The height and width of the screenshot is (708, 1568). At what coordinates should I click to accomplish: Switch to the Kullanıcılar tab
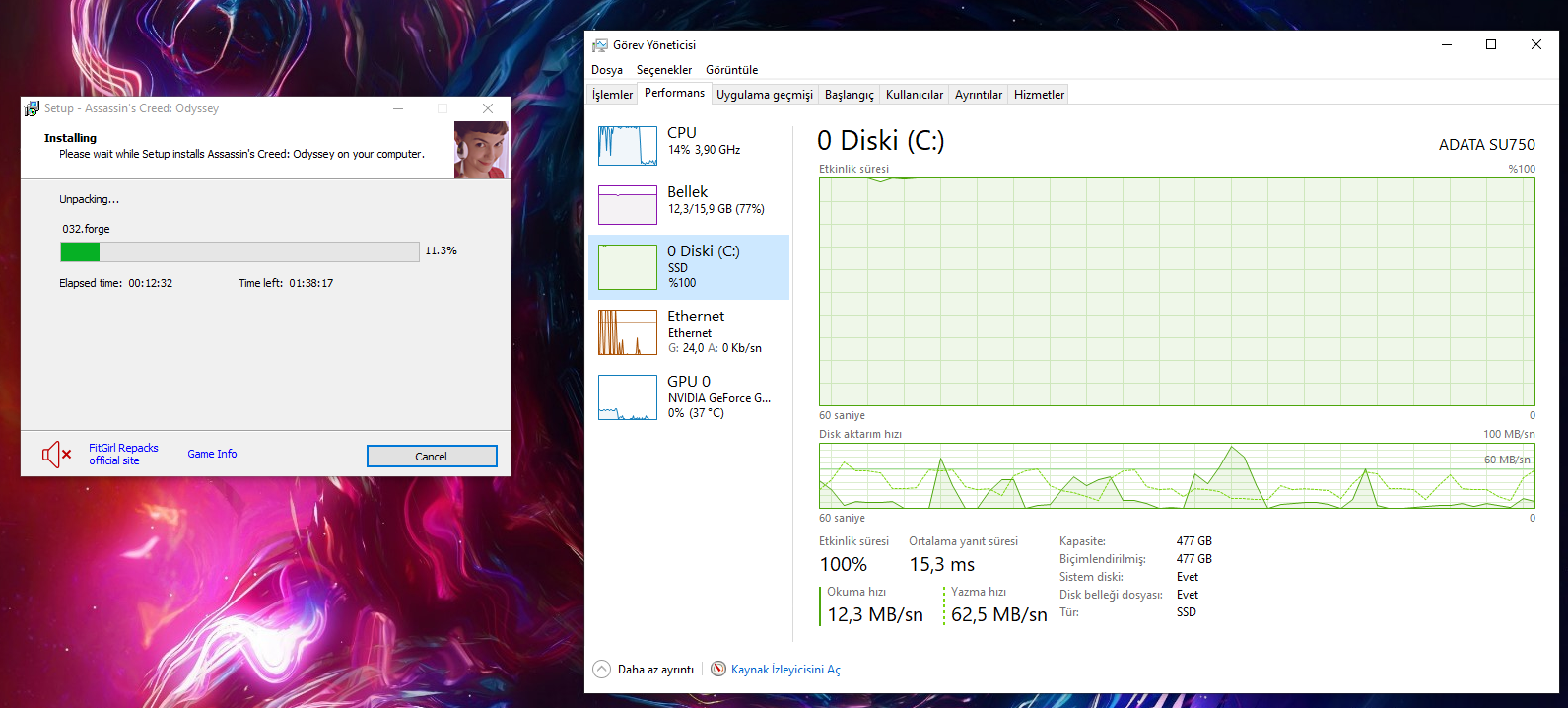coord(915,95)
